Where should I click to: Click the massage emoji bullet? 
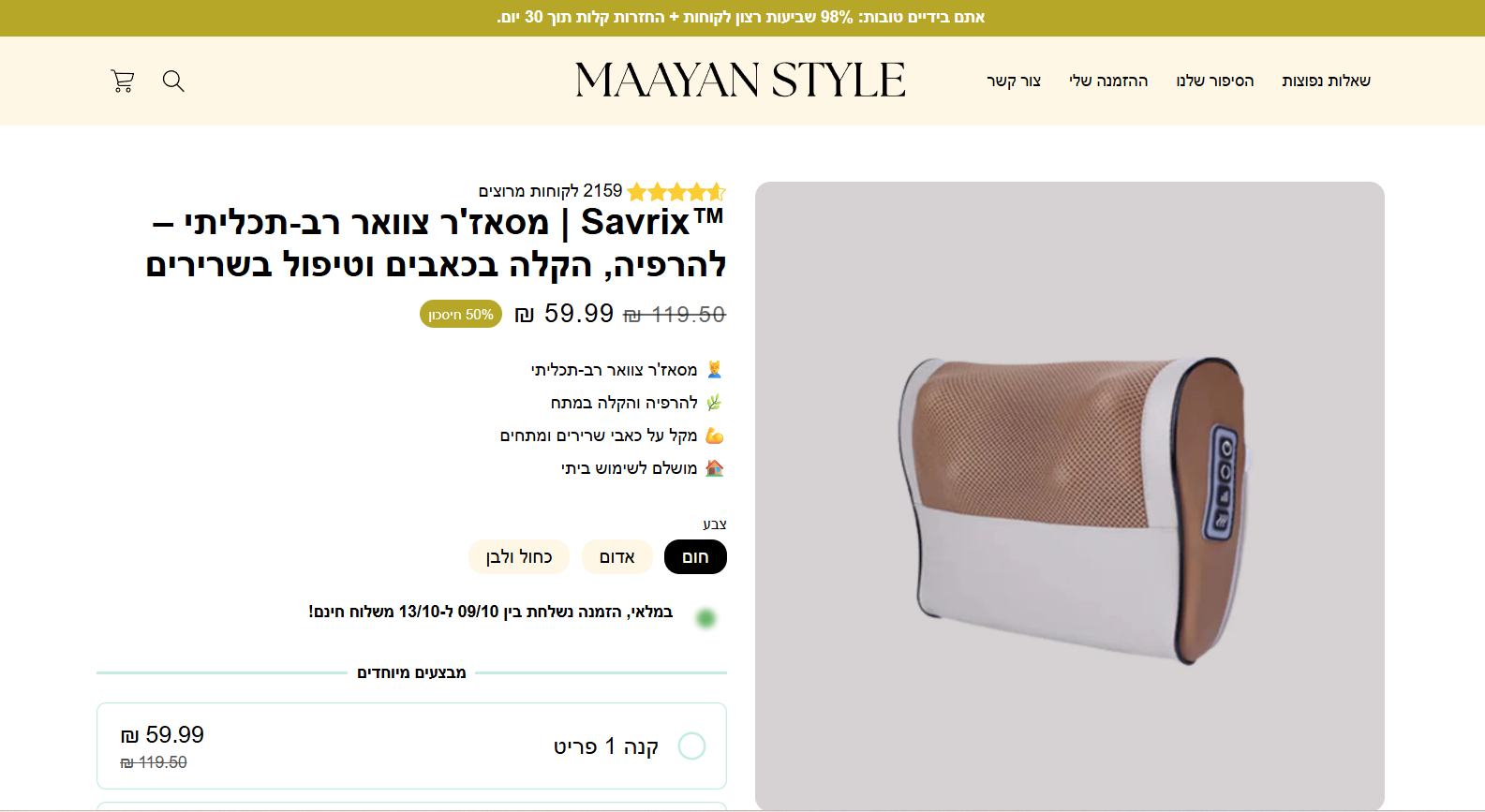(x=715, y=370)
